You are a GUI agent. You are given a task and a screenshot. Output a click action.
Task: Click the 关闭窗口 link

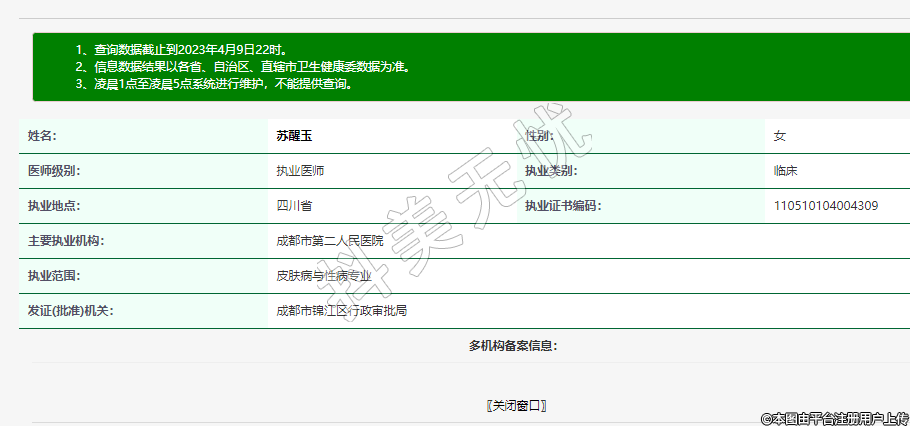(516, 405)
